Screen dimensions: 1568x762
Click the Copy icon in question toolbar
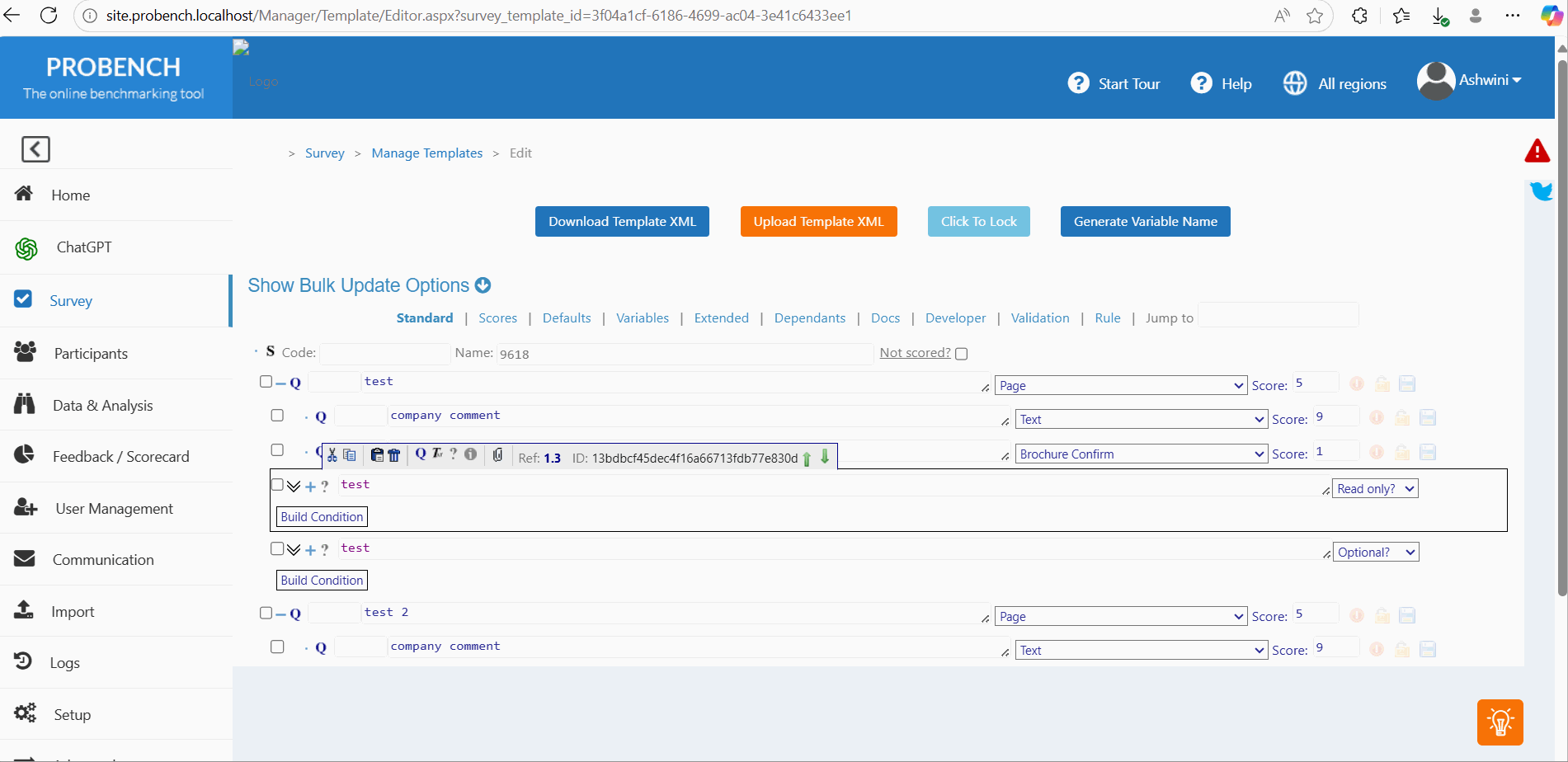[350, 455]
